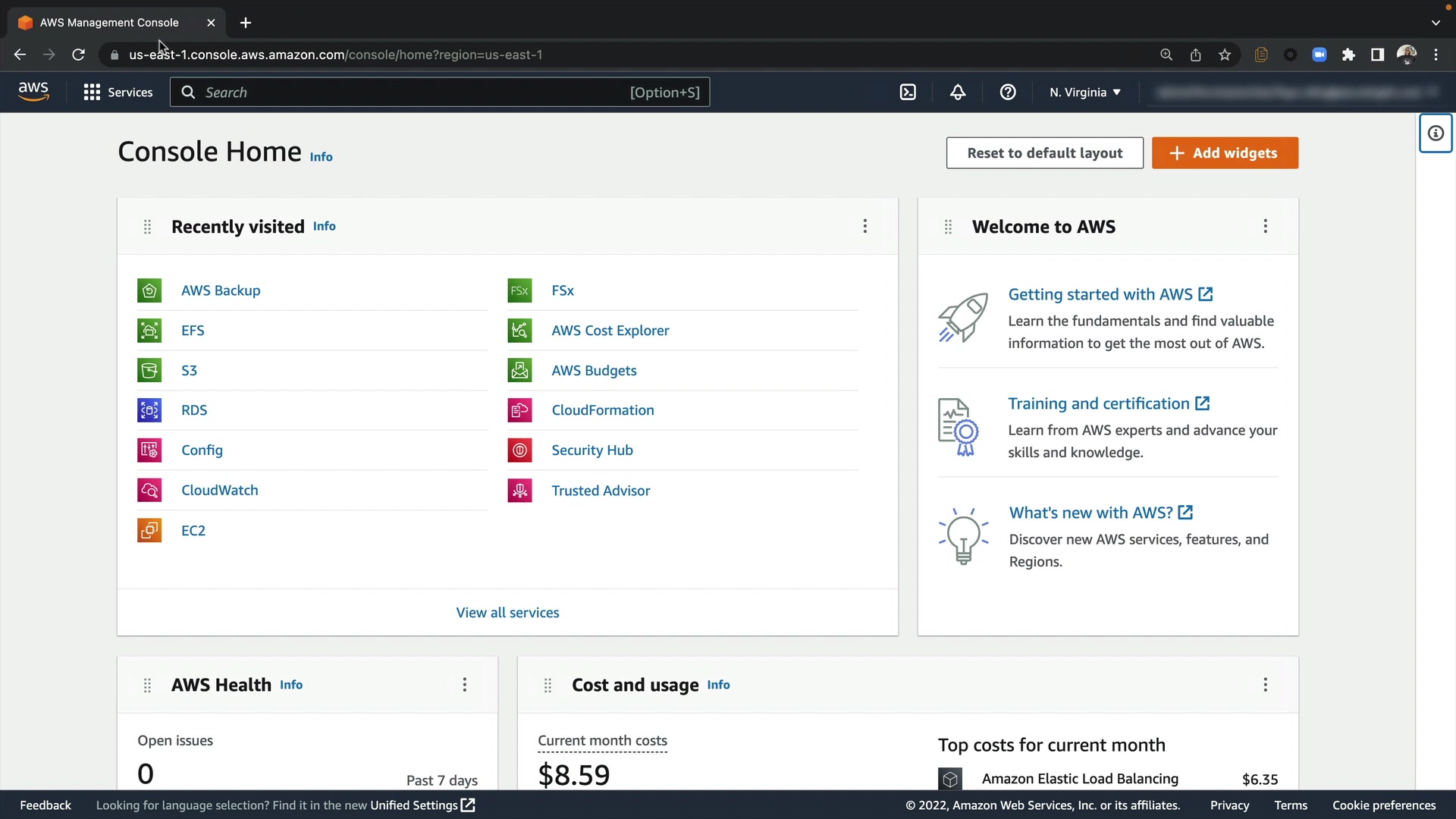Viewport: 1456px width, 819px height.
Task: Click the CloudWatch service icon
Action: point(149,490)
